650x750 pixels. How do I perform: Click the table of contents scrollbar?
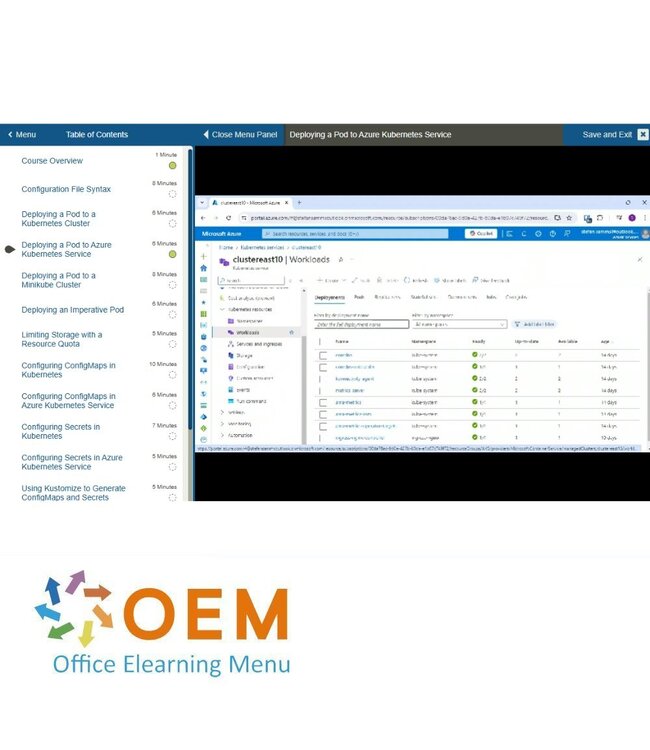coord(189,300)
